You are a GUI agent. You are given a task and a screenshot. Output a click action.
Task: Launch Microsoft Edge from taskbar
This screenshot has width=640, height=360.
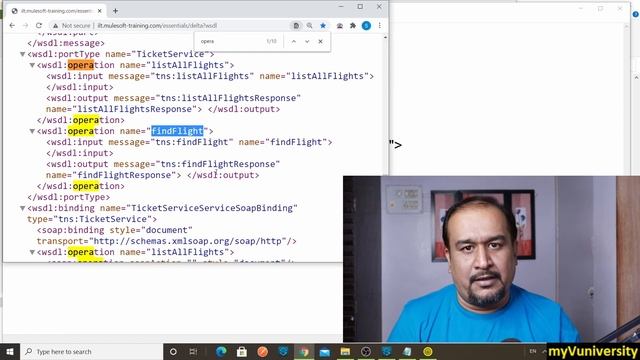point(221,351)
